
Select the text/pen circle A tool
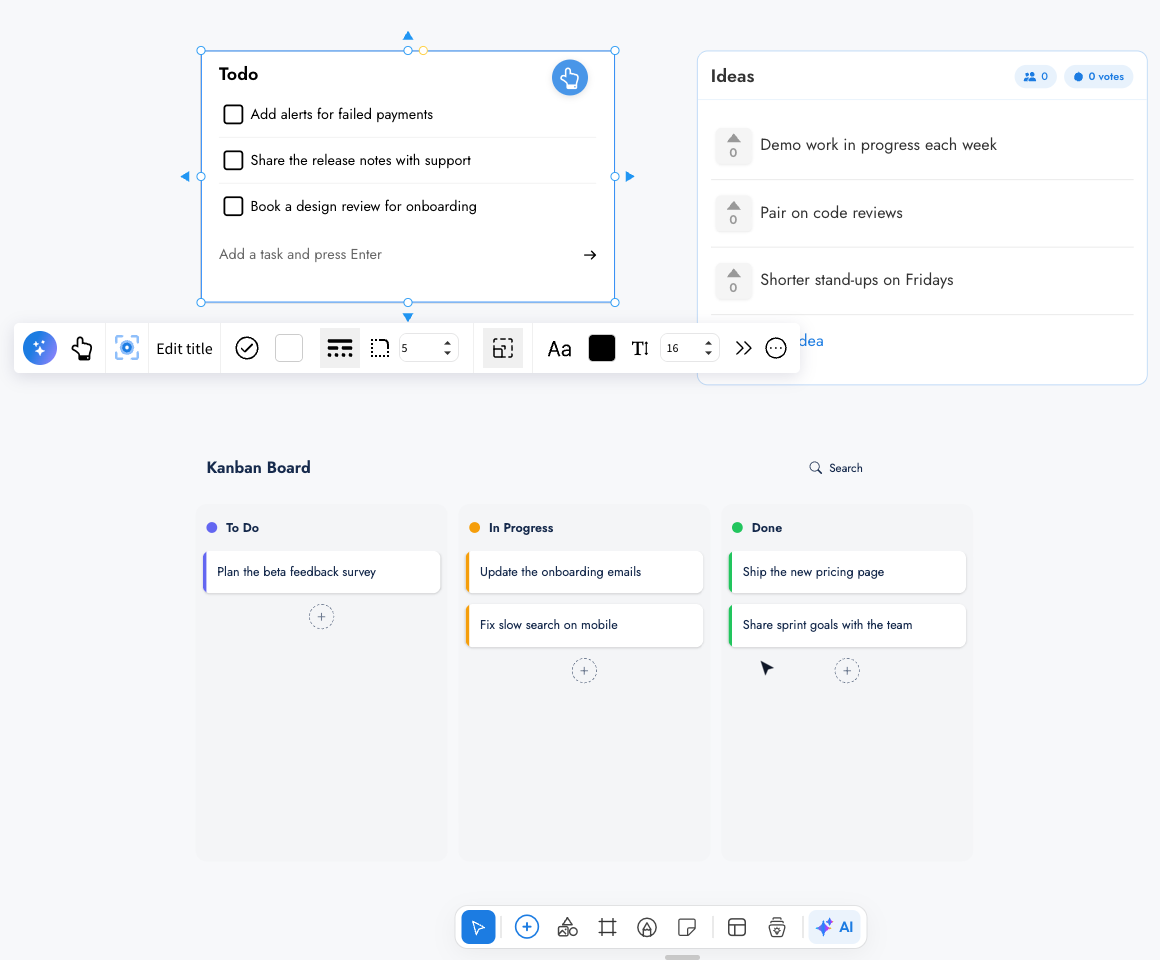(647, 927)
